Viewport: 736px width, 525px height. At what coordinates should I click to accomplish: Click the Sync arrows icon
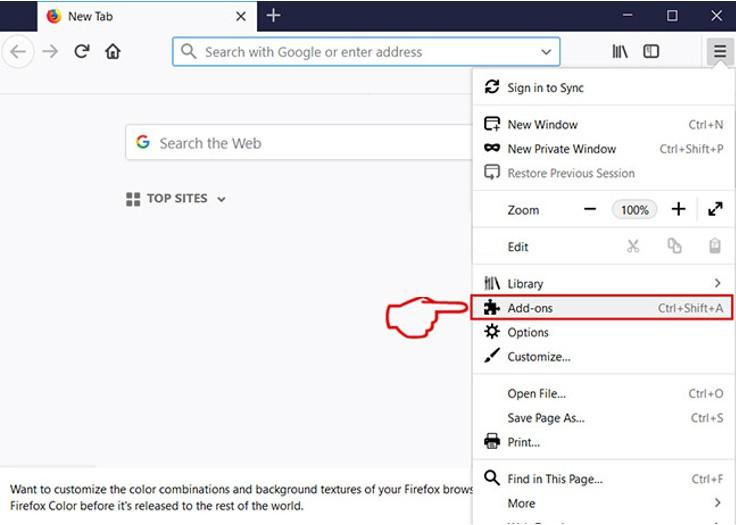[x=492, y=87]
